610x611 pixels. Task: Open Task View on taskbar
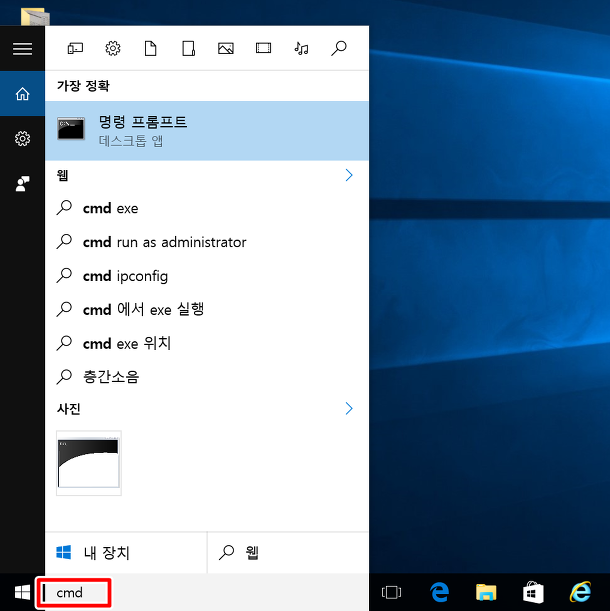[391, 592]
